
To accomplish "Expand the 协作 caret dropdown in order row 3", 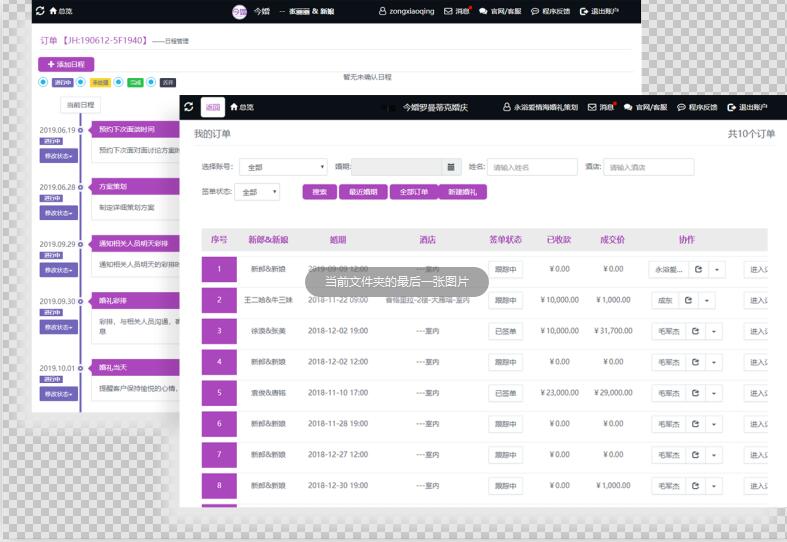I will click(x=714, y=331).
